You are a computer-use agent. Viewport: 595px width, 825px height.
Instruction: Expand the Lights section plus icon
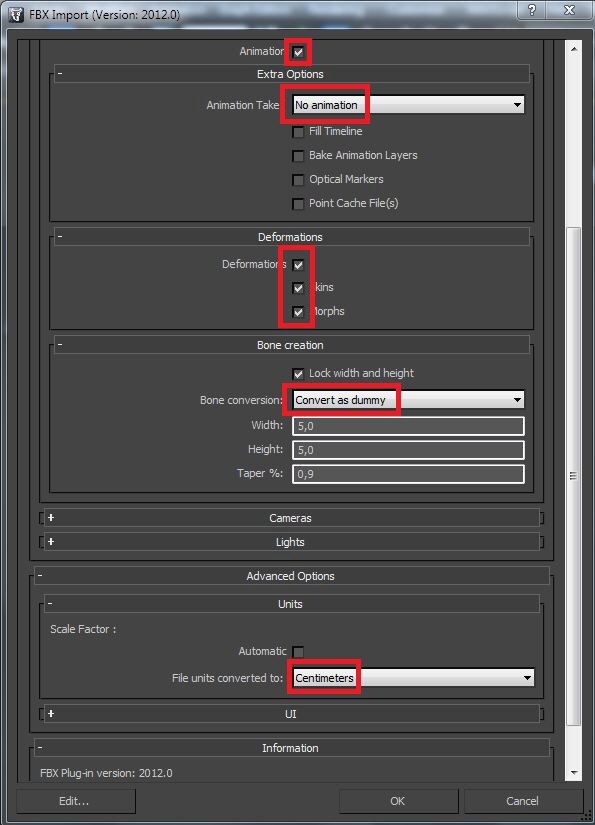pyautogui.click(x=51, y=541)
